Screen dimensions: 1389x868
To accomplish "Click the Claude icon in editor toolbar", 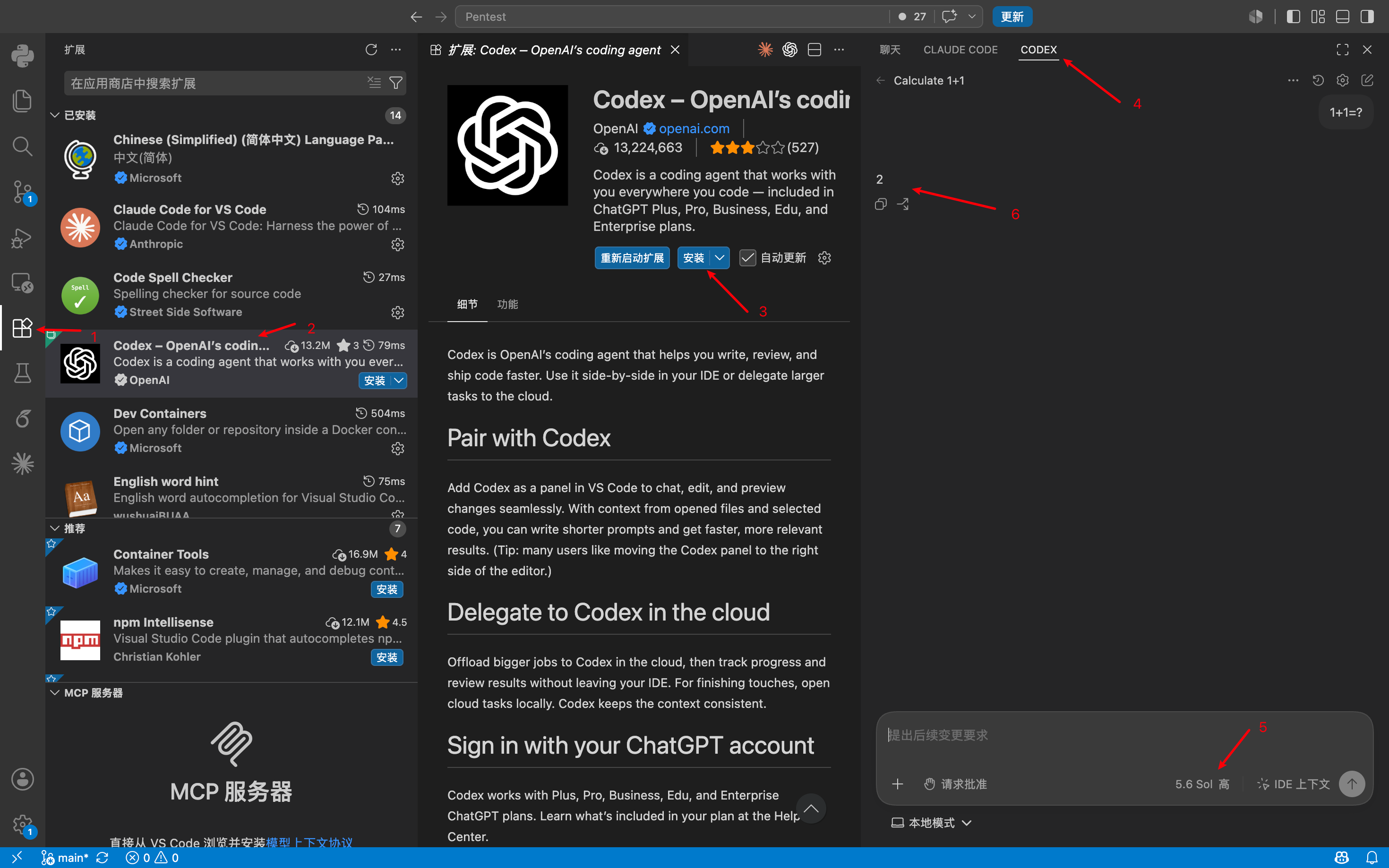I will (x=765, y=50).
